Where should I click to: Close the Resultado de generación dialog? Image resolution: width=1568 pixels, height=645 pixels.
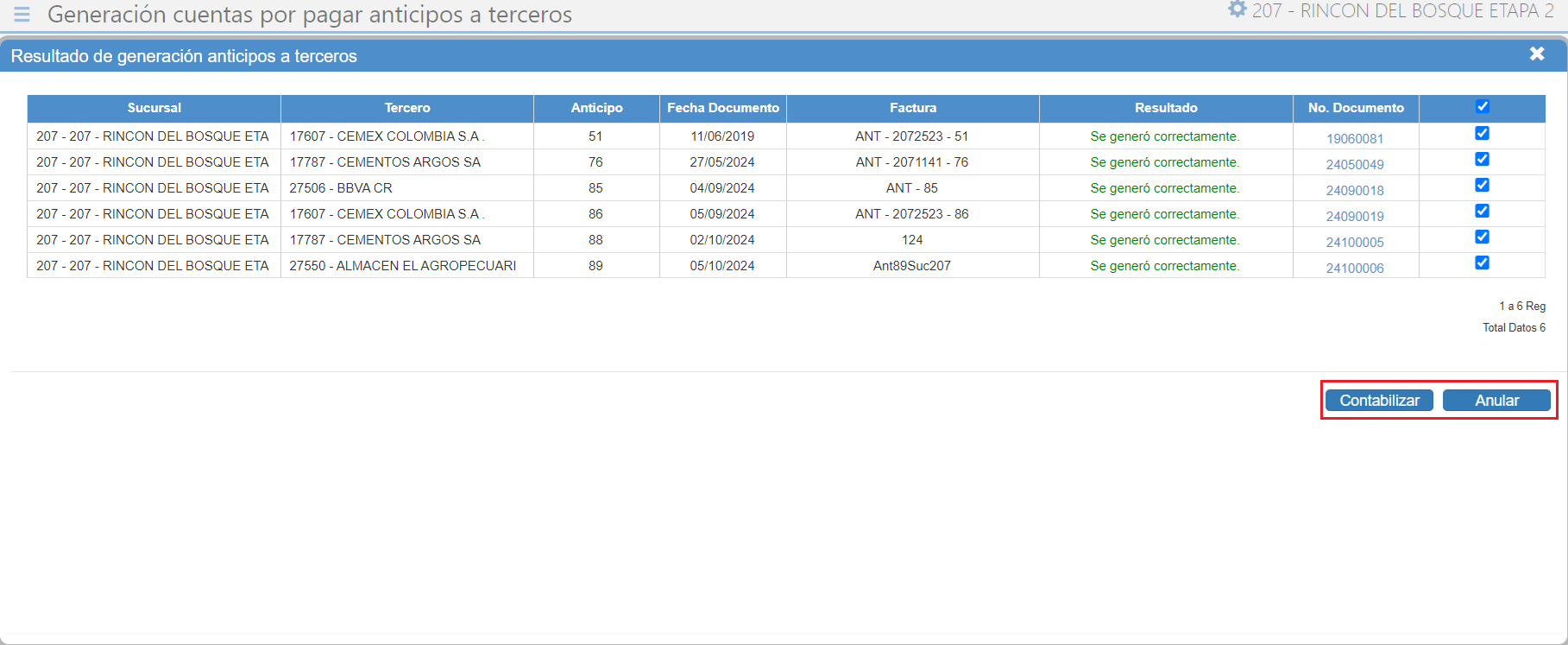[x=1537, y=54]
